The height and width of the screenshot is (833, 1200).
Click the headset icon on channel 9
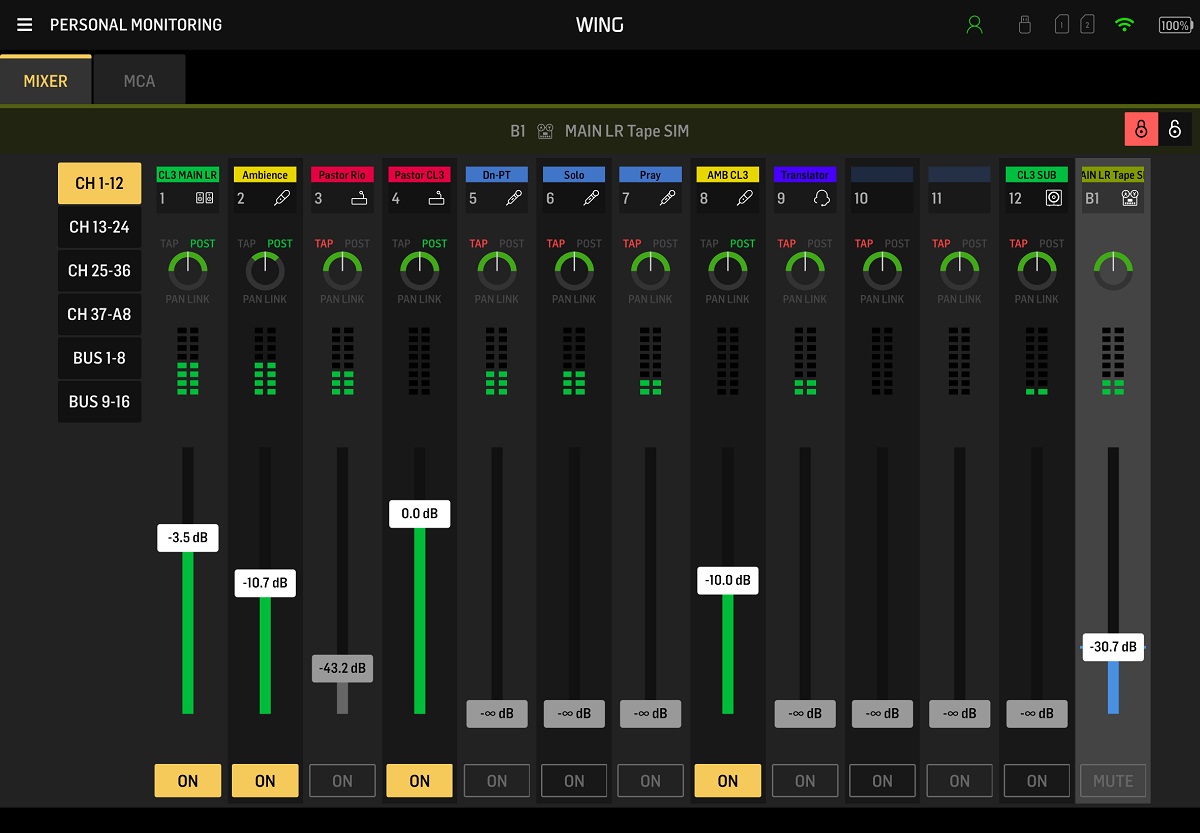(x=822, y=198)
